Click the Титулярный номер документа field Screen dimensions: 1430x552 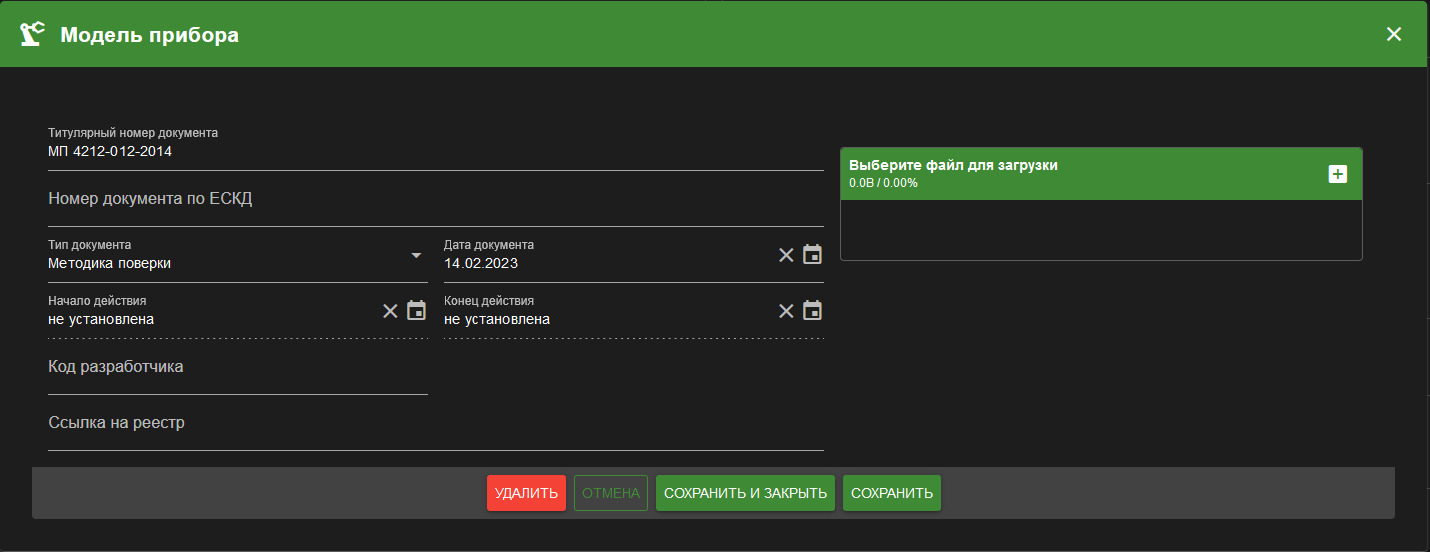435,152
